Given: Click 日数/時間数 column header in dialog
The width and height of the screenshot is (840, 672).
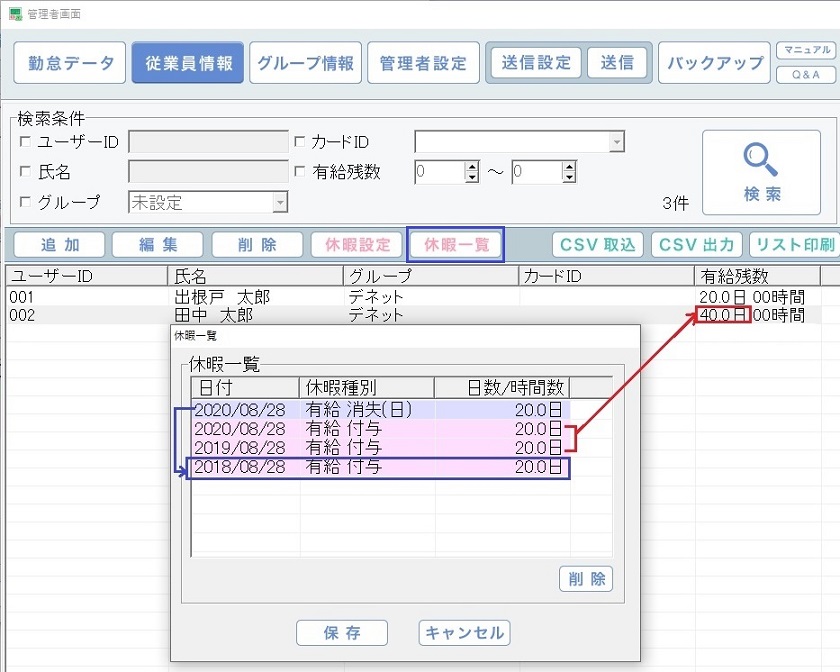Looking at the screenshot, I should (502, 387).
